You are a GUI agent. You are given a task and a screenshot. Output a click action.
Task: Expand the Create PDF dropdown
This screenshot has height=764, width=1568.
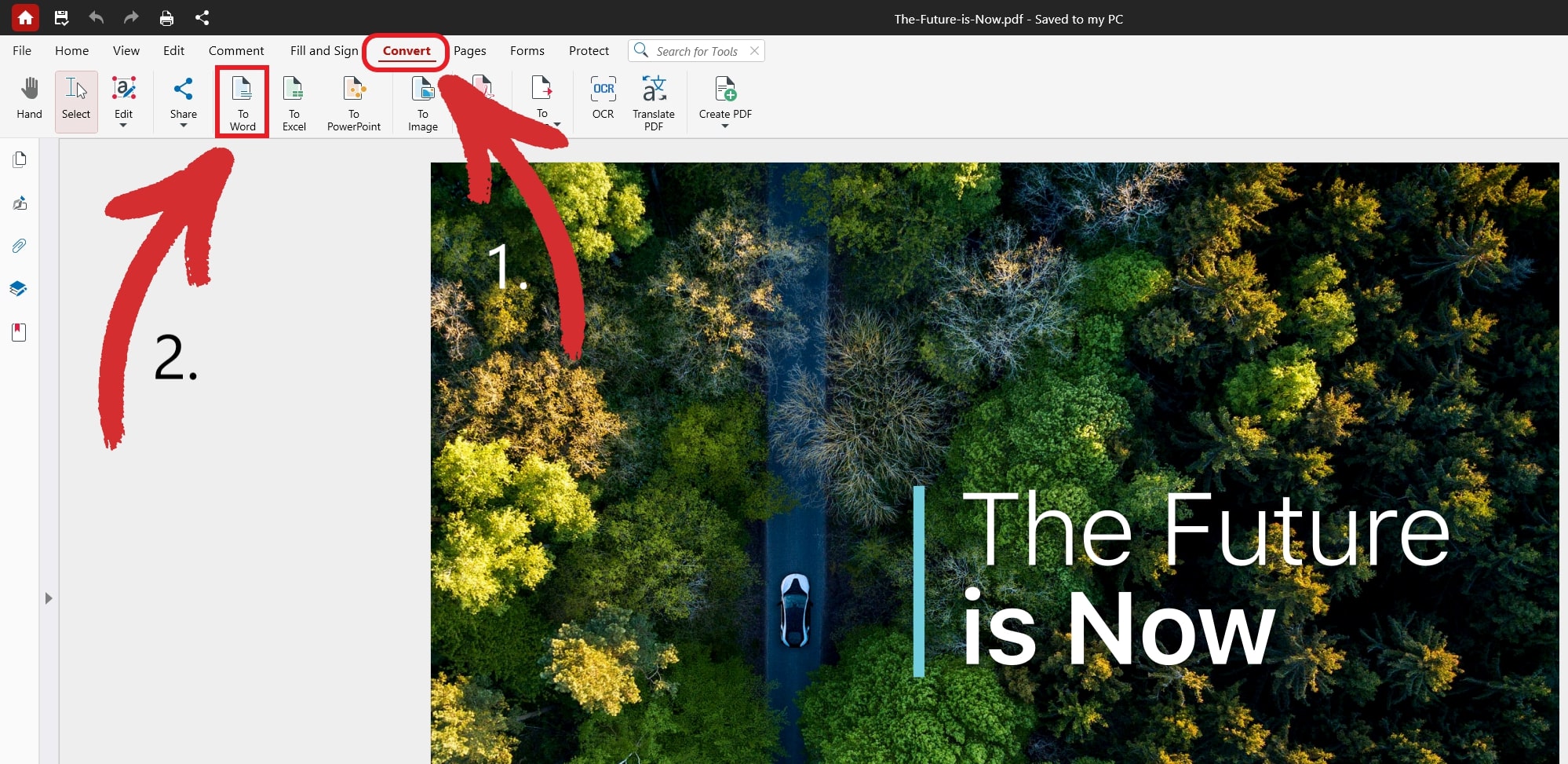(724, 124)
